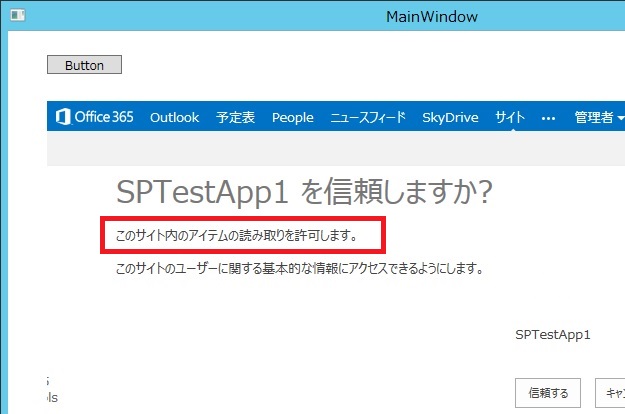Viewport: 625px width, 414px height.
Task: Open Outlook from the navigation bar
Action: click(174, 117)
